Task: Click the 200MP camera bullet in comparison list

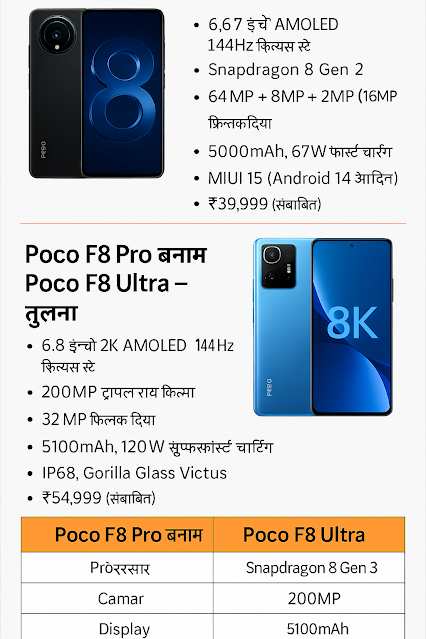Action: (118, 392)
